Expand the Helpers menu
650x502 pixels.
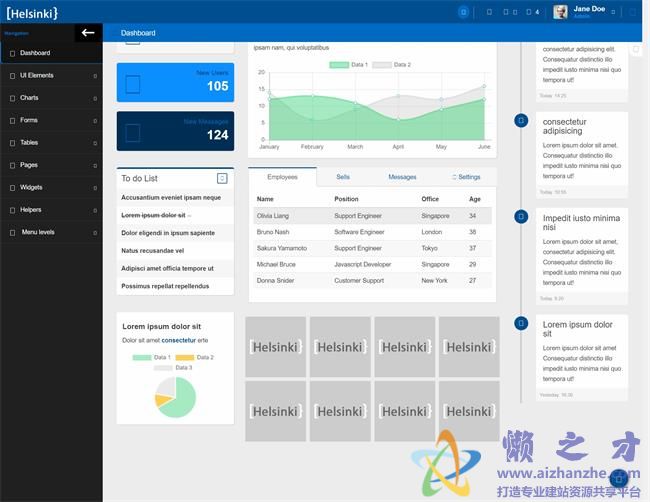coord(51,210)
